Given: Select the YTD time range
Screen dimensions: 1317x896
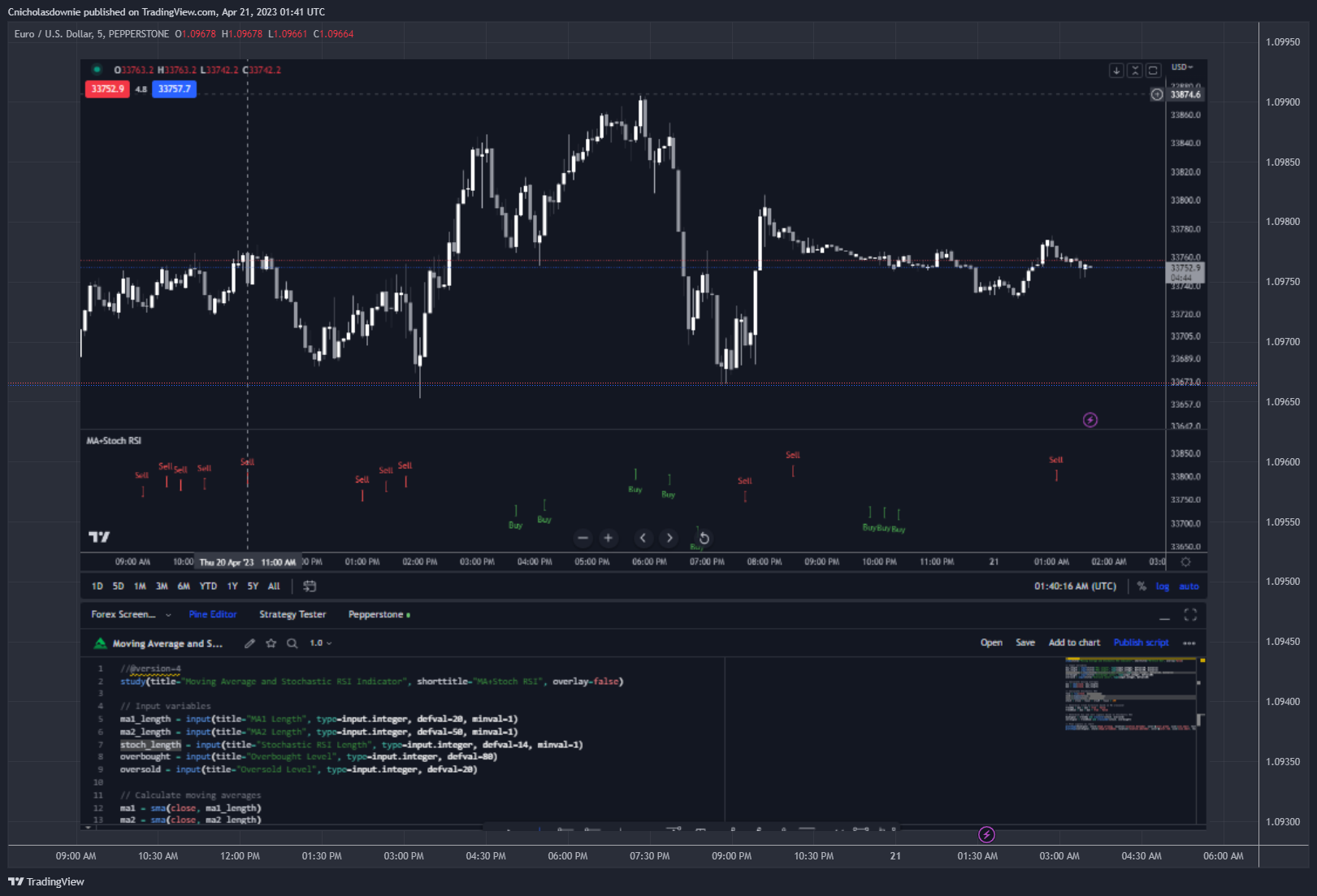Looking at the screenshot, I should point(208,586).
